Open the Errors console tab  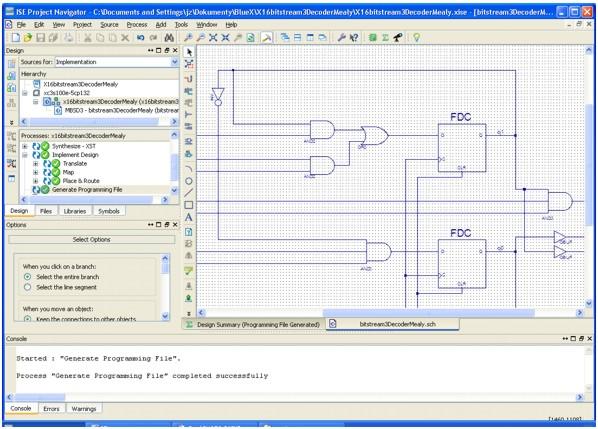point(51,409)
